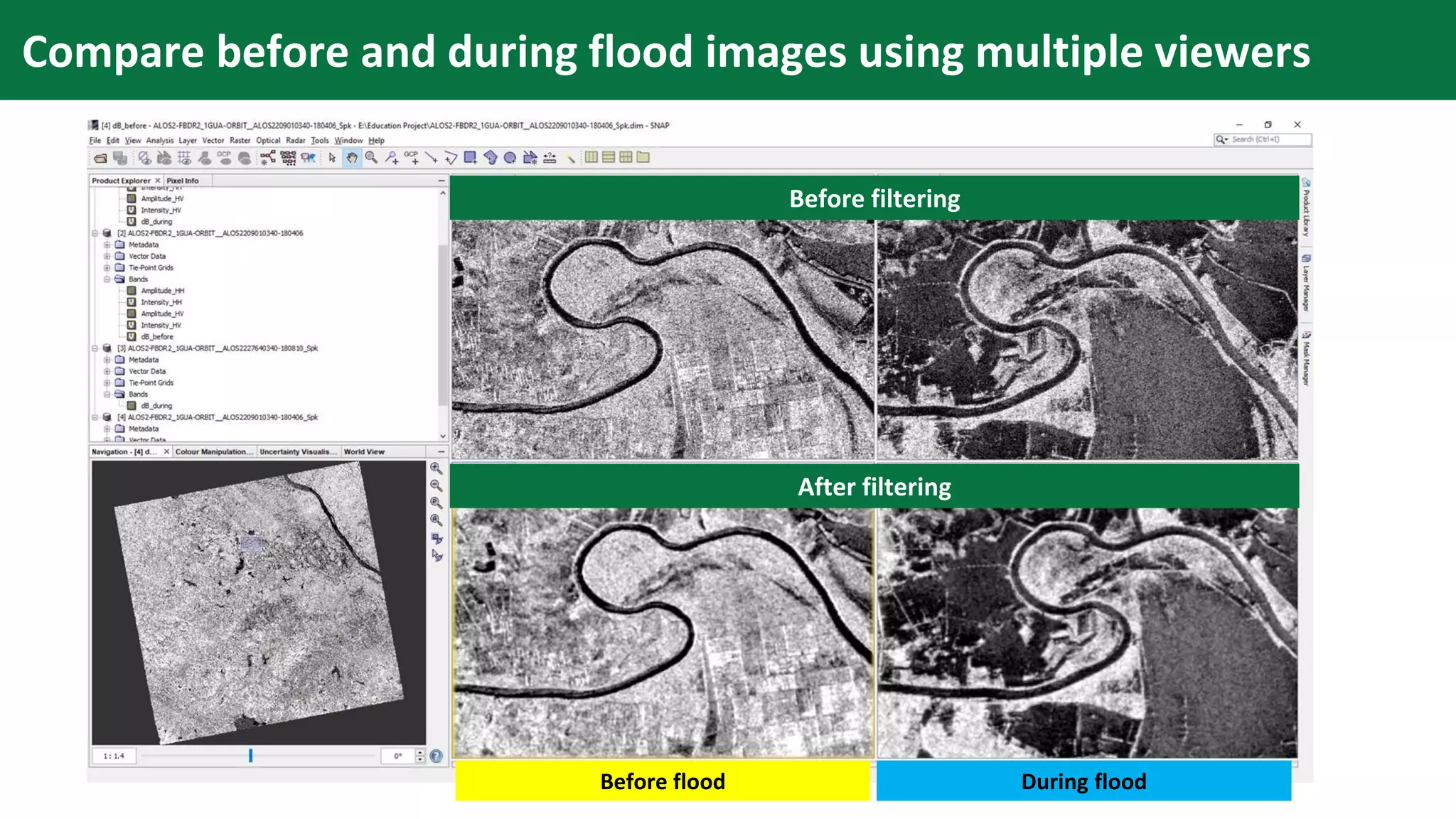
Task: Switch to Colour Manipulation tab
Action: coord(214,451)
